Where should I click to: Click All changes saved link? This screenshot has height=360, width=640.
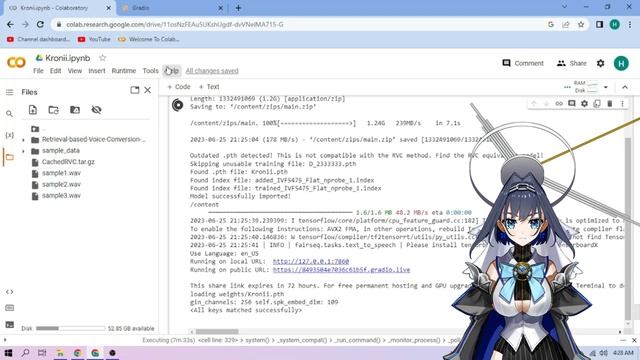tap(212, 71)
